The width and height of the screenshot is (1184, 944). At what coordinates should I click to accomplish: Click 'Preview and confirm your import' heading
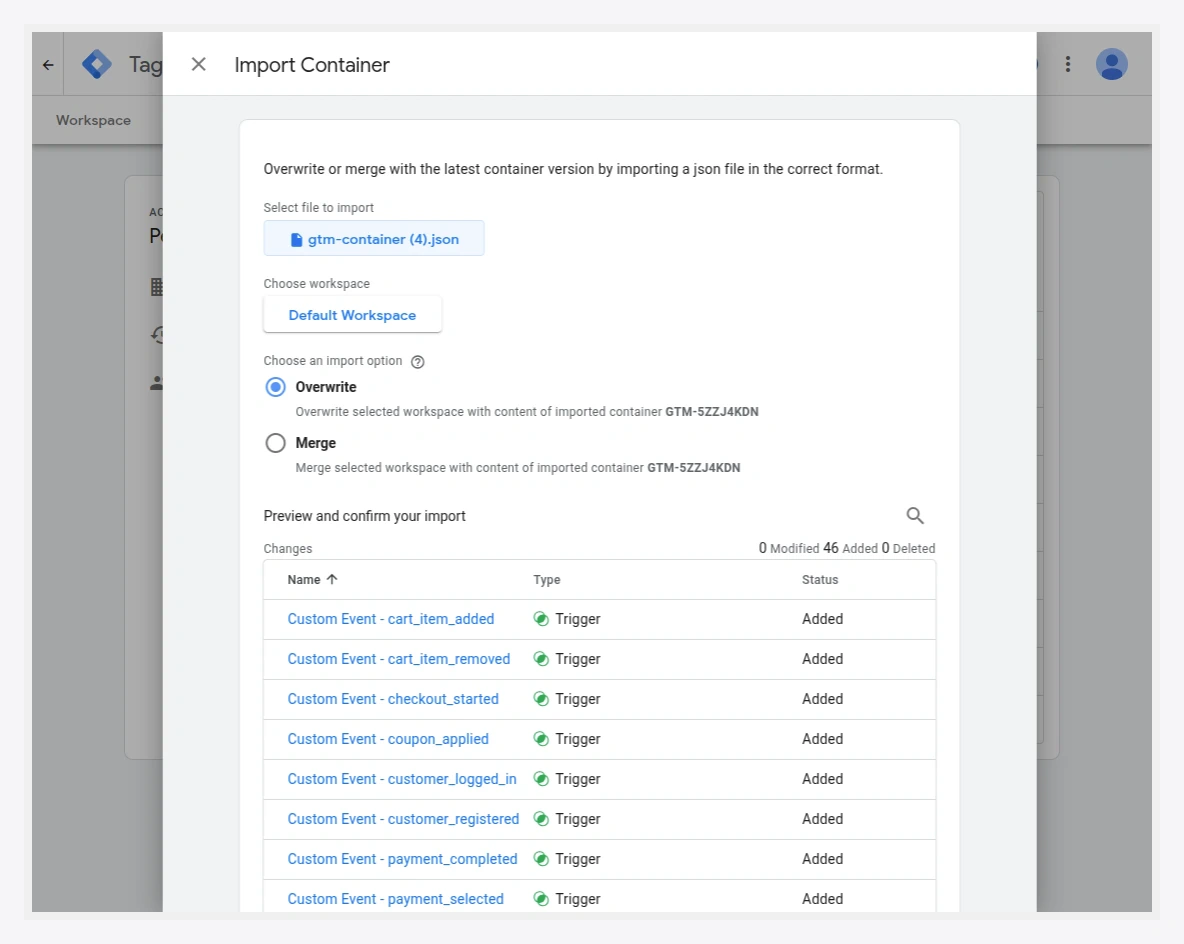pyautogui.click(x=365, y=516)
